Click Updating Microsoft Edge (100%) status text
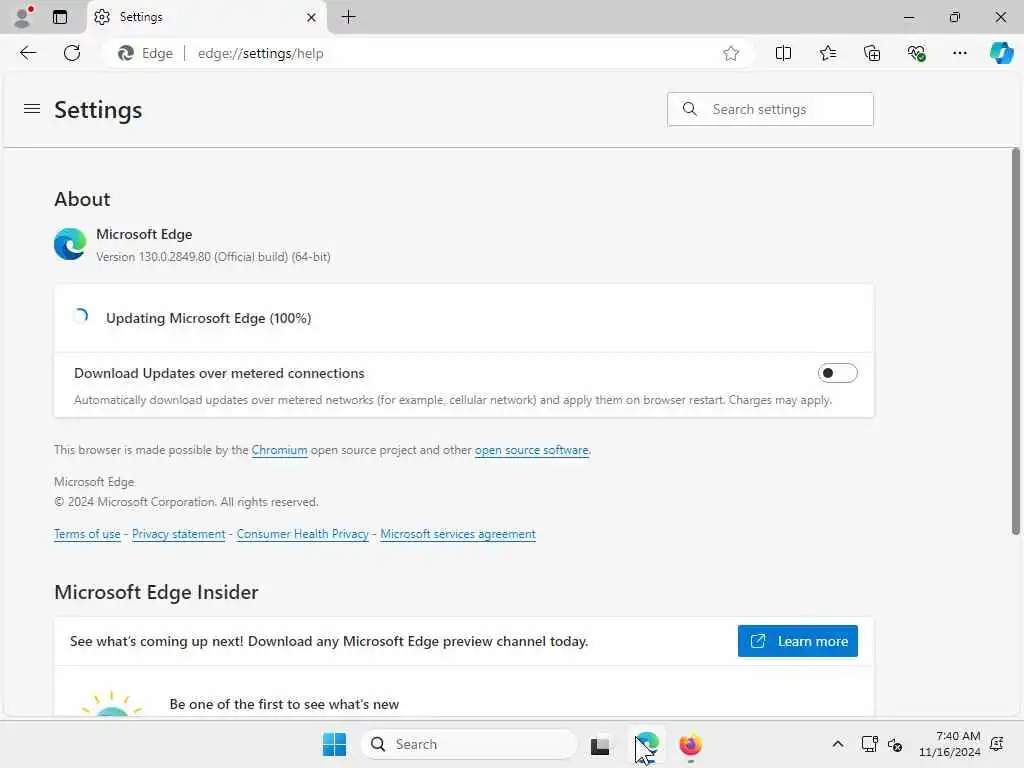This screenshot has height=768, width=1024. click(209, 318)
